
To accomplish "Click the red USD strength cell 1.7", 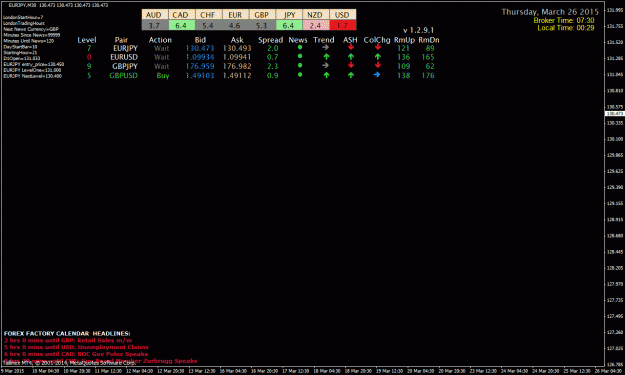I will click(343, 25).
